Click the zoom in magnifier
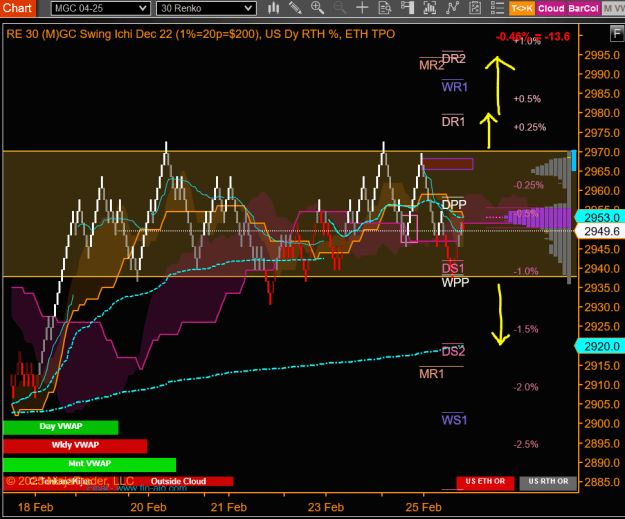This screenshot has height=519, width=625. click(x=317, y=8)
